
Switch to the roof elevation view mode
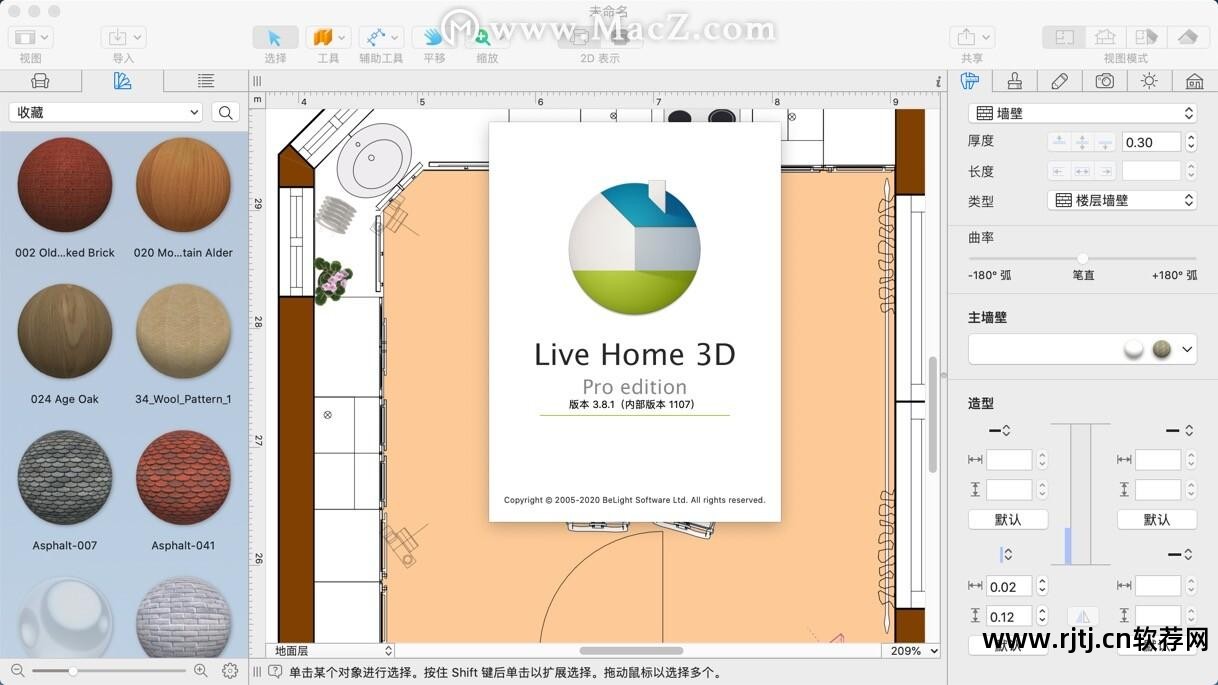tap(1187, 38)
